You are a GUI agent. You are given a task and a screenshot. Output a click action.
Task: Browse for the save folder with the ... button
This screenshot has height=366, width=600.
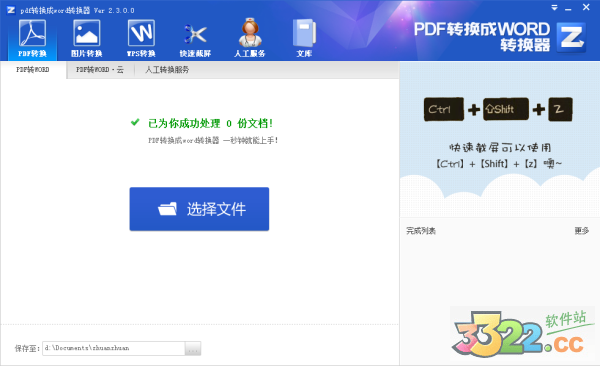(x=193, y=348)
